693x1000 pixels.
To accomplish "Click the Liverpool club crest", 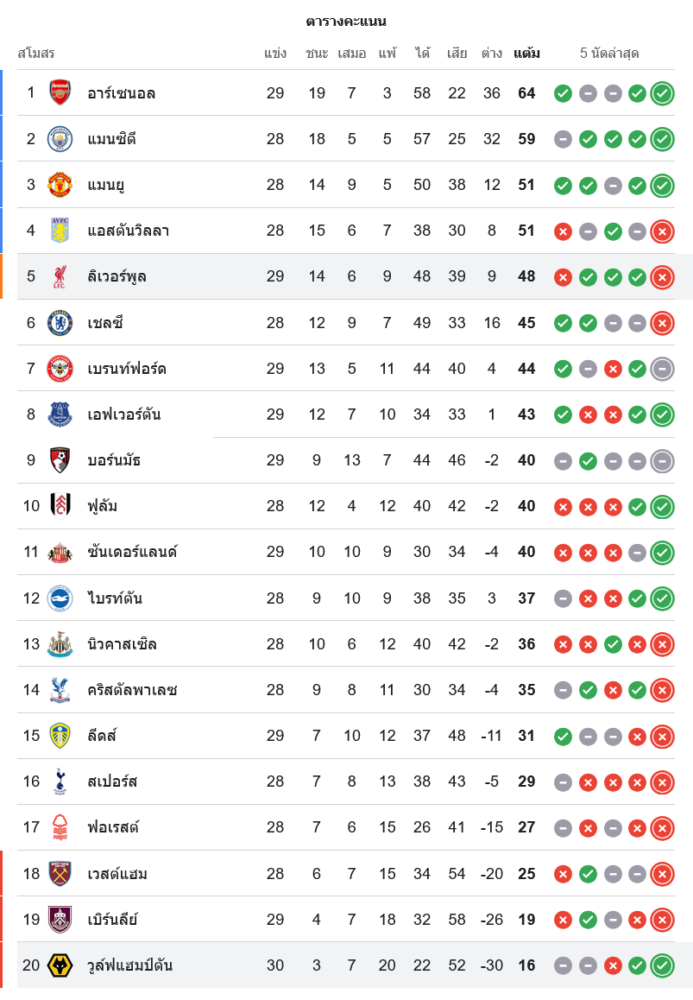I will (x=60, y=277).
